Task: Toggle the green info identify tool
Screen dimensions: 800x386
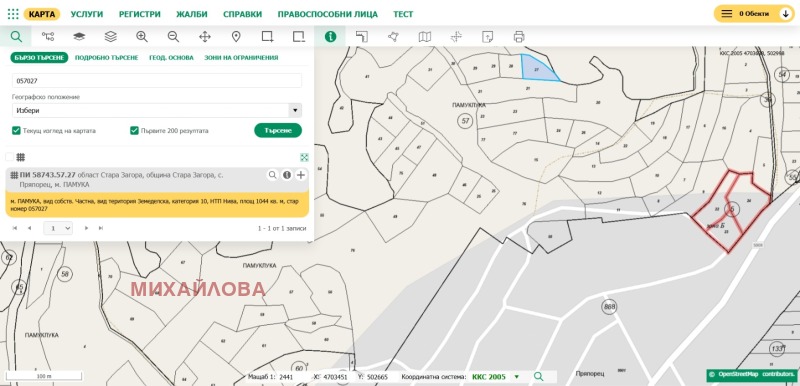Action: 331,37
